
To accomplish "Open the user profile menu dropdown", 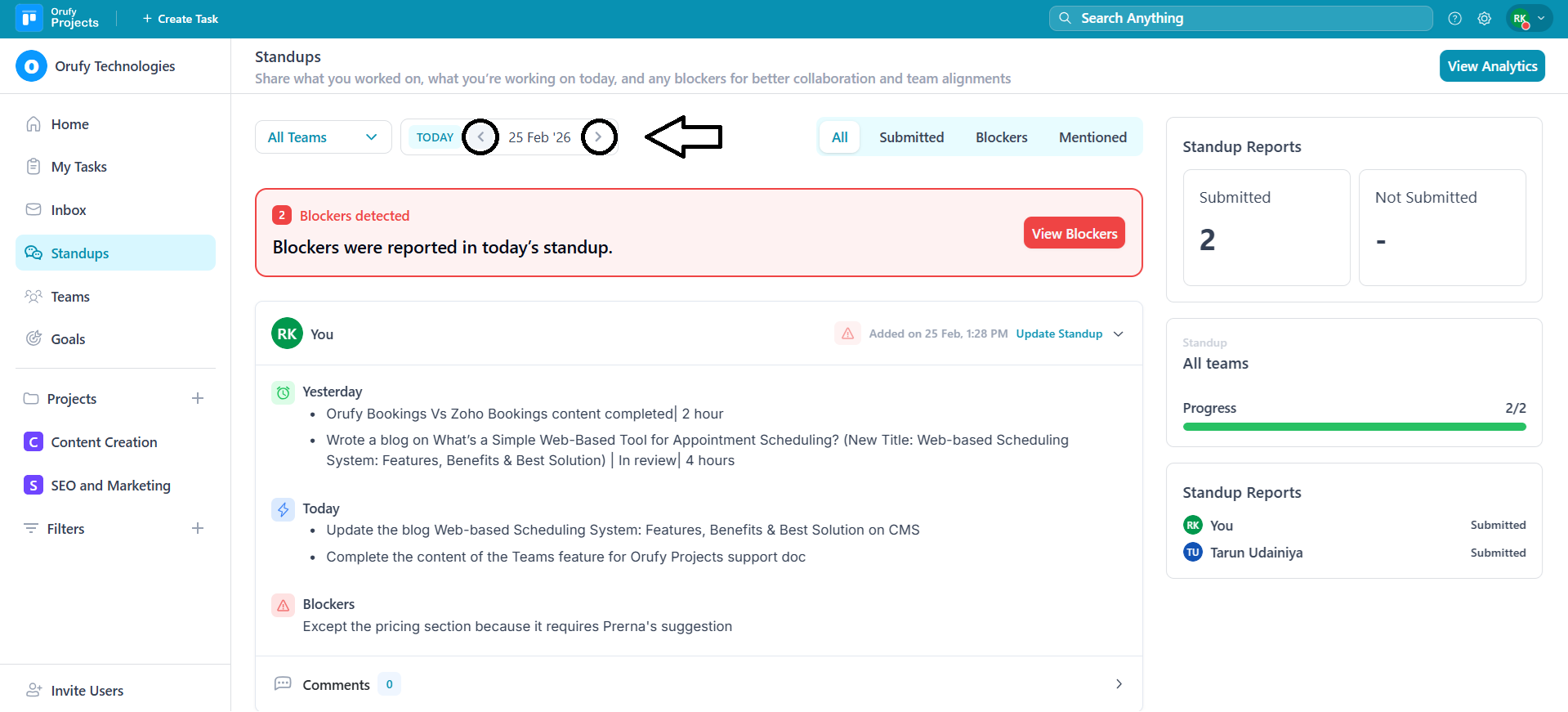I will pyautogui.click(x=1529, y=18).
